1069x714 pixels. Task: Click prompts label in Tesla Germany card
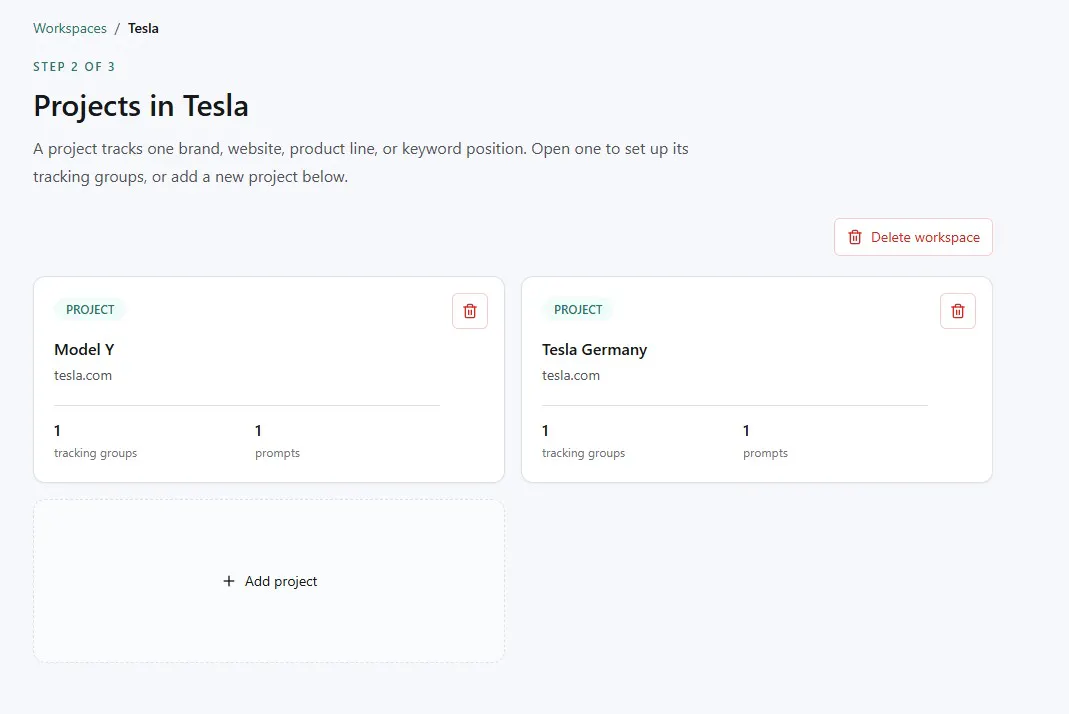coord(766,453)
